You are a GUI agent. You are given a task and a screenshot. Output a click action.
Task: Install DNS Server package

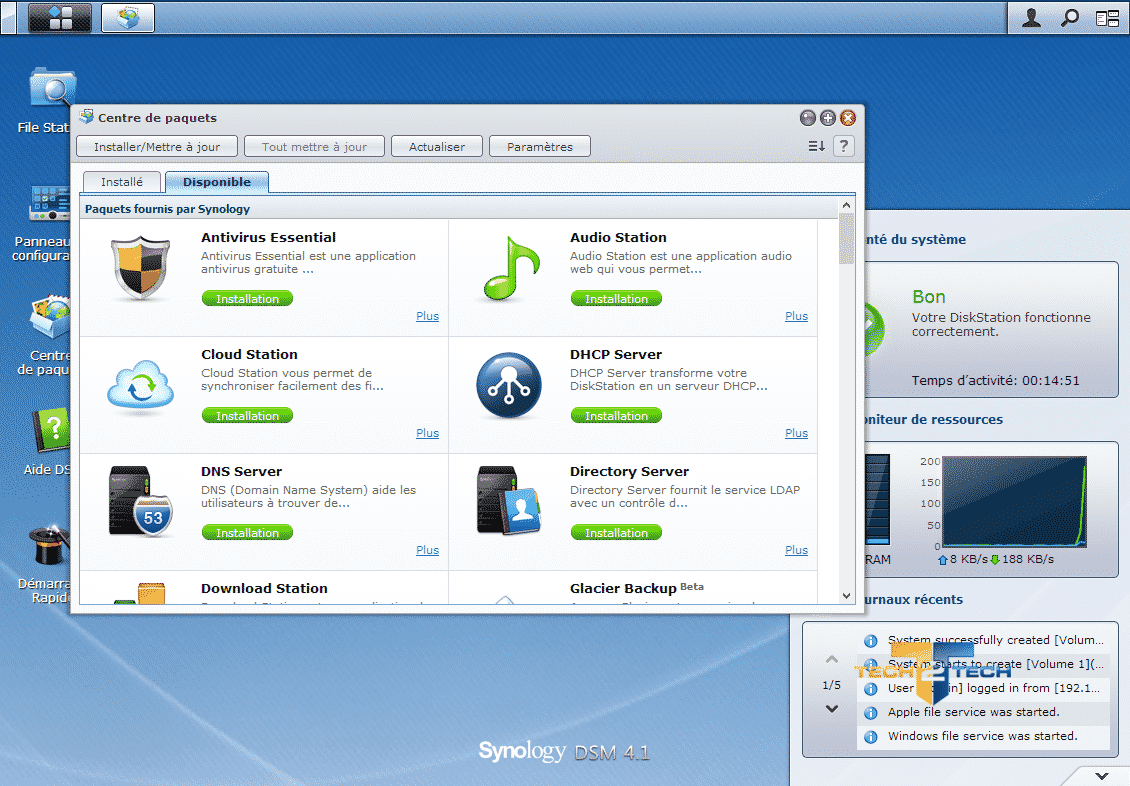coord(247,532)
